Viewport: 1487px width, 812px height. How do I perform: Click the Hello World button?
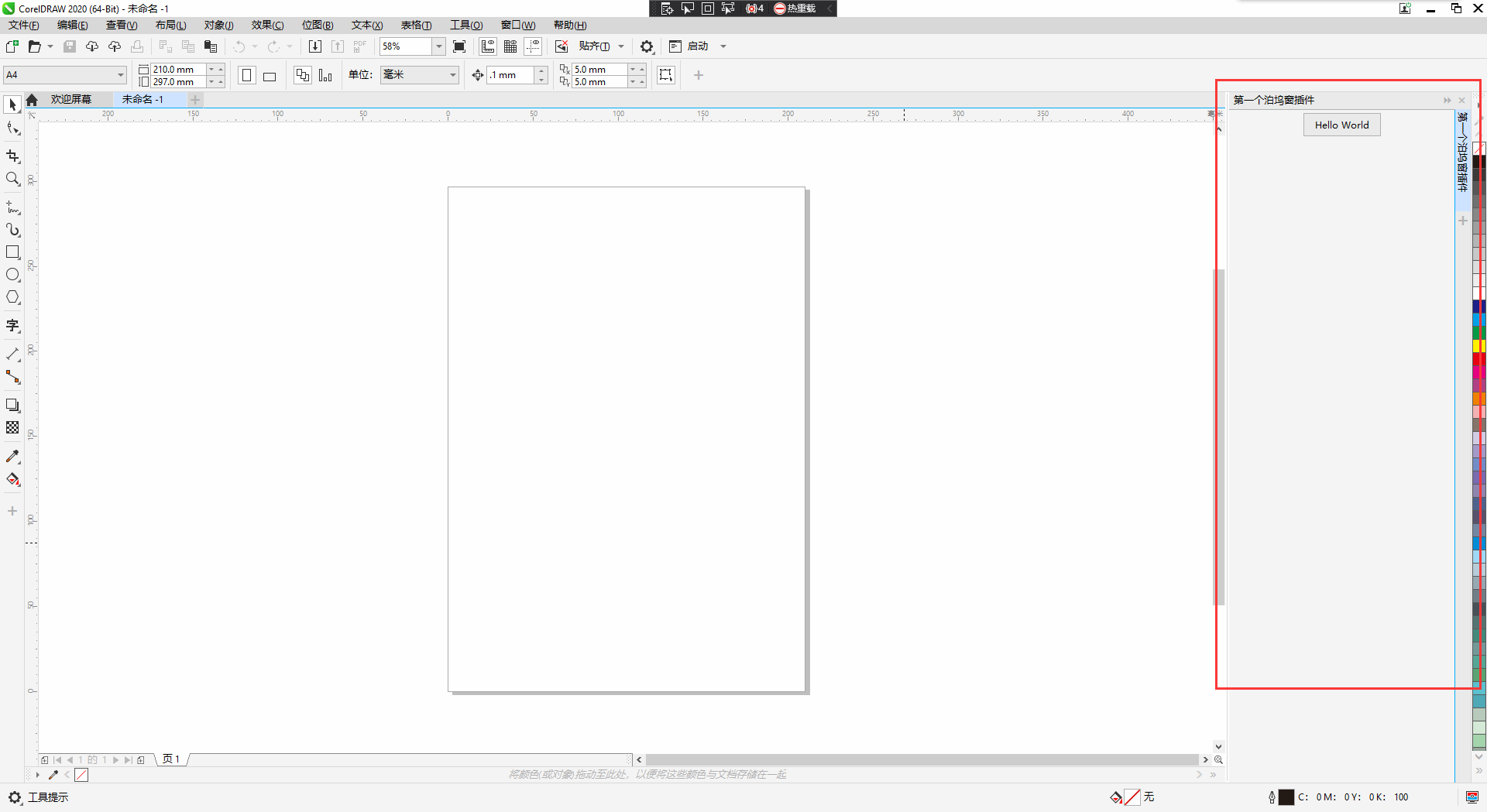1341,125
